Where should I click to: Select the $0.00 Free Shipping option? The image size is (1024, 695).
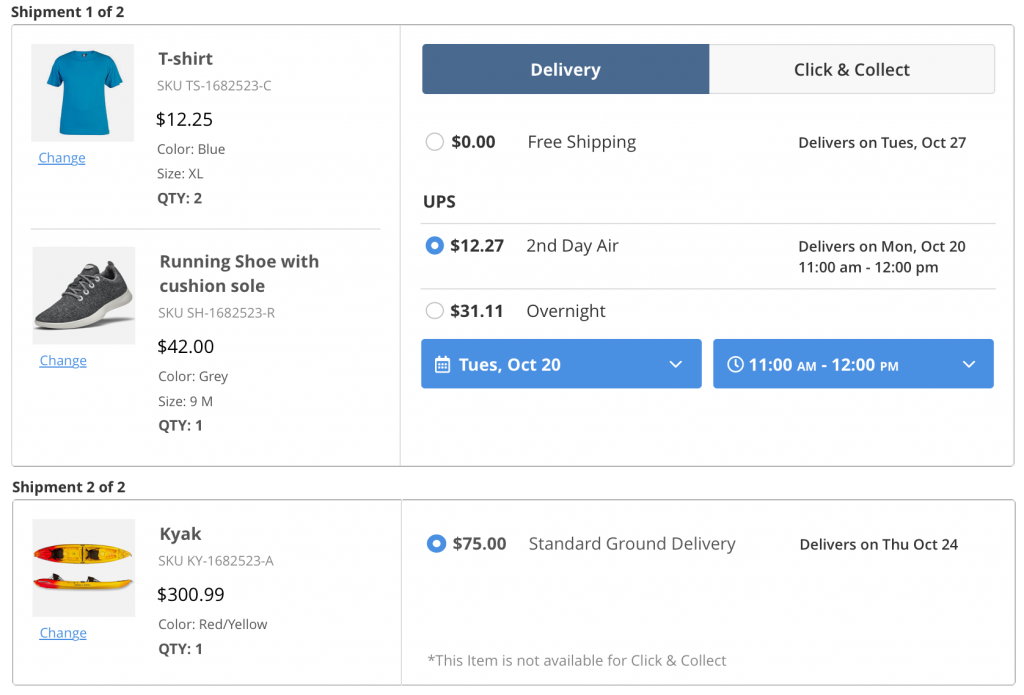pyautogui.click(x=435, y=142)
